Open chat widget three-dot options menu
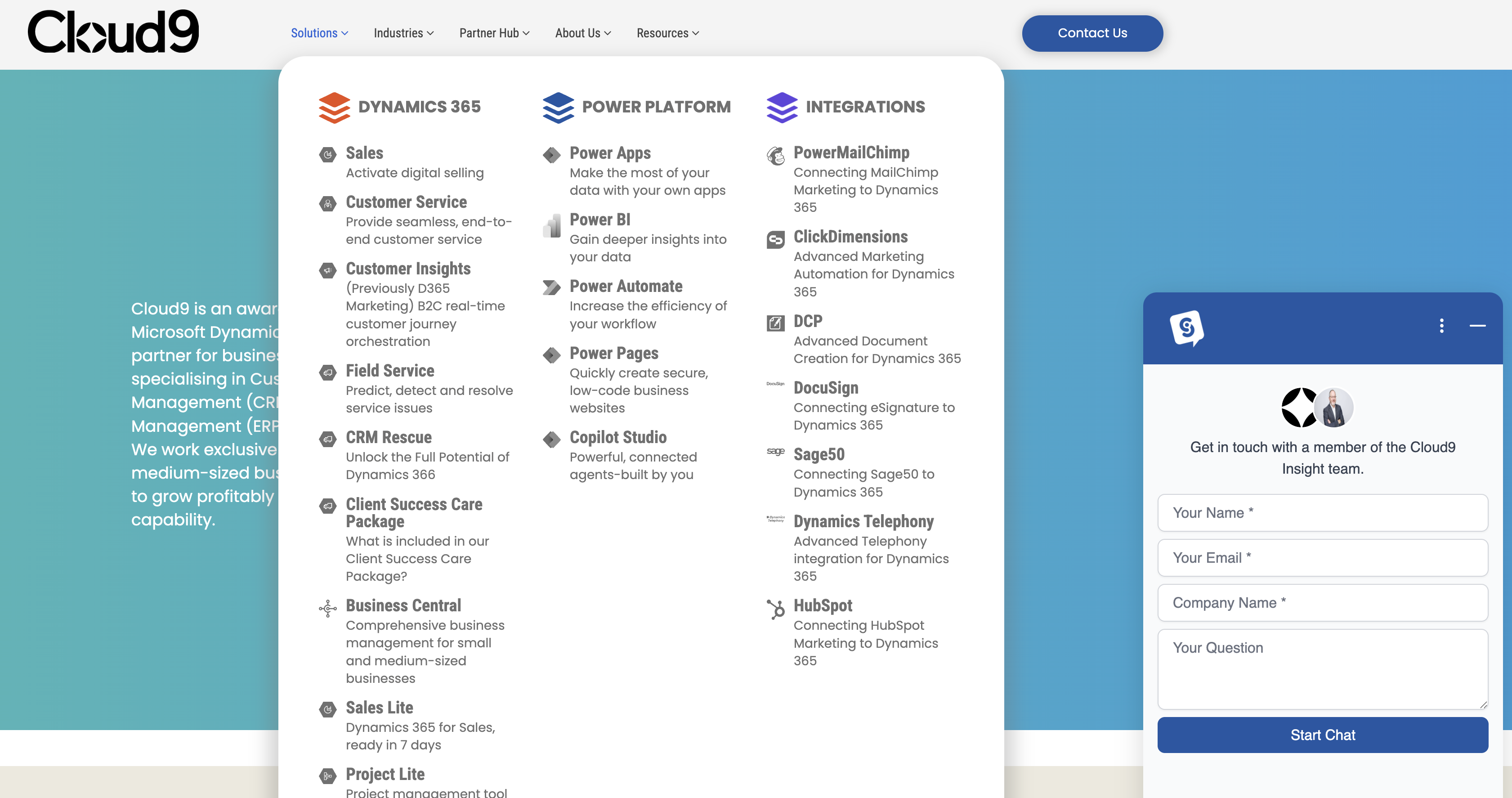 point(1441,326)
